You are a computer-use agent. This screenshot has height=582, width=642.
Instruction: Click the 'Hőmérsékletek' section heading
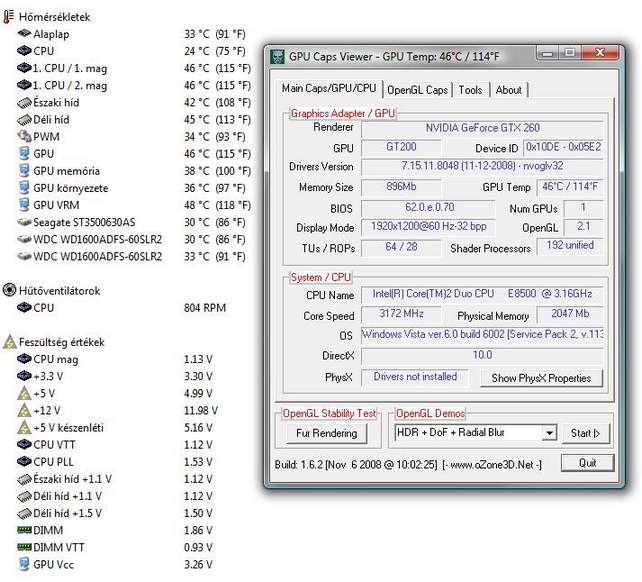(x=54, y=17)
